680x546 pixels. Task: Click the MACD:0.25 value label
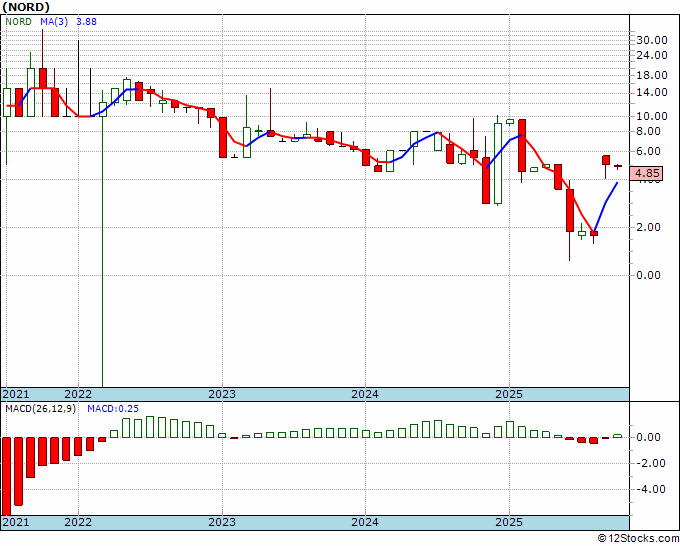113,409
